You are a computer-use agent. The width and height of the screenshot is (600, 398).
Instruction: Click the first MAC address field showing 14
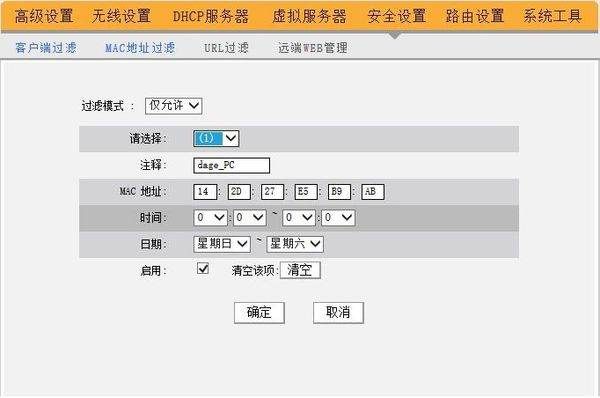(x=205, y=192)
